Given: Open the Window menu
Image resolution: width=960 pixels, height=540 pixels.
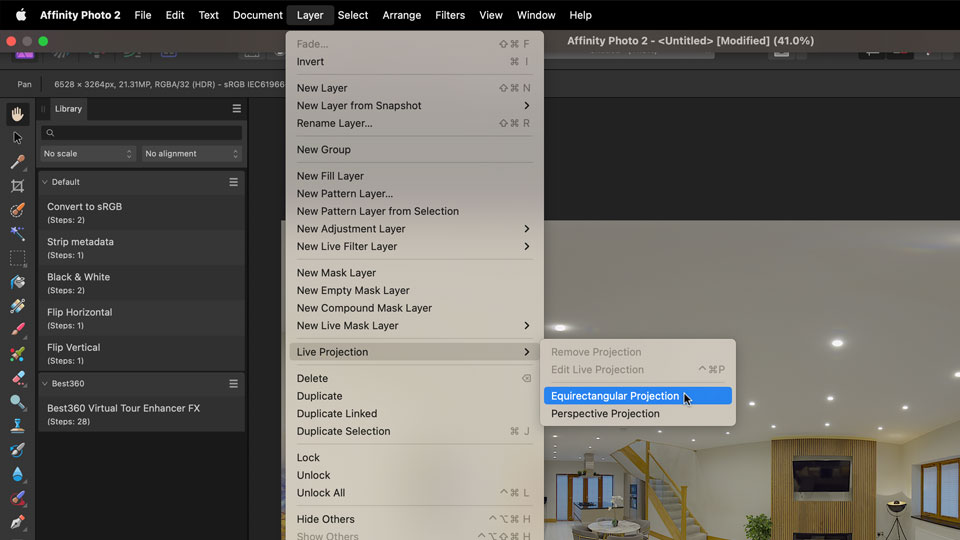Looking at the screenshot, I should [536, 15].
